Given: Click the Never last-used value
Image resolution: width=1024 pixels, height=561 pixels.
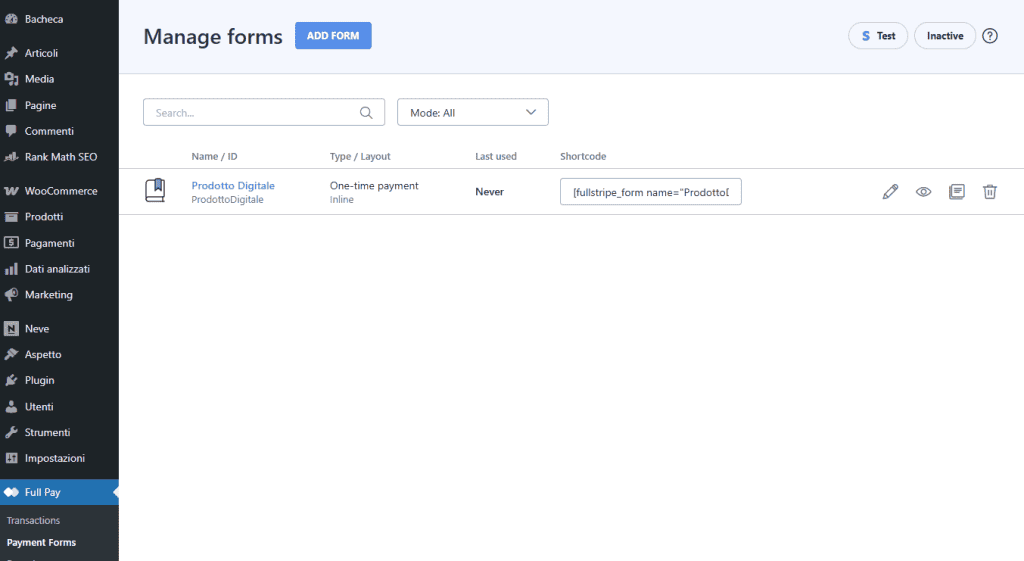Looking at the screenshot, I should pyautogui.click(x=489, y=191).
